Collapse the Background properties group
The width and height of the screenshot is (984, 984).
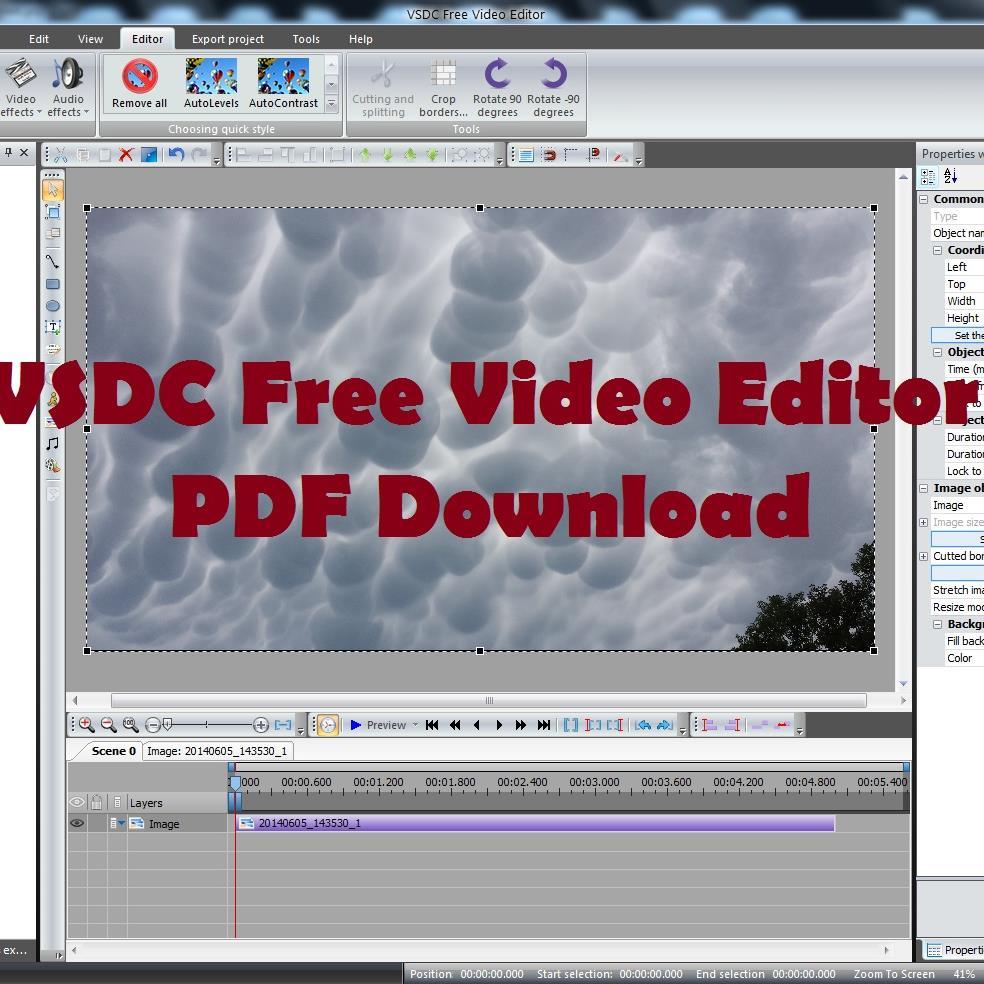938,624
